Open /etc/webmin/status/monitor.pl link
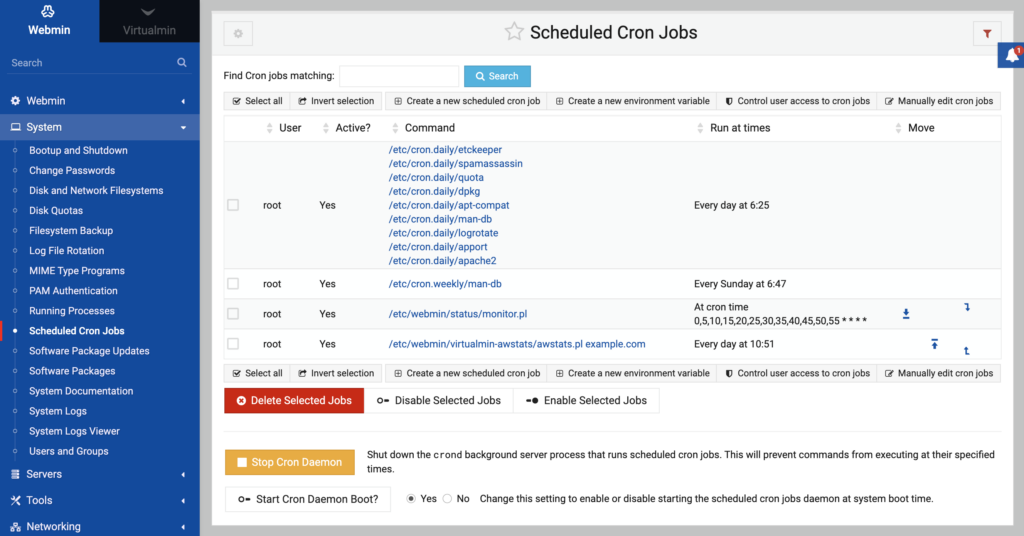This screenshot has height=536, width=1024. [458, 314]
